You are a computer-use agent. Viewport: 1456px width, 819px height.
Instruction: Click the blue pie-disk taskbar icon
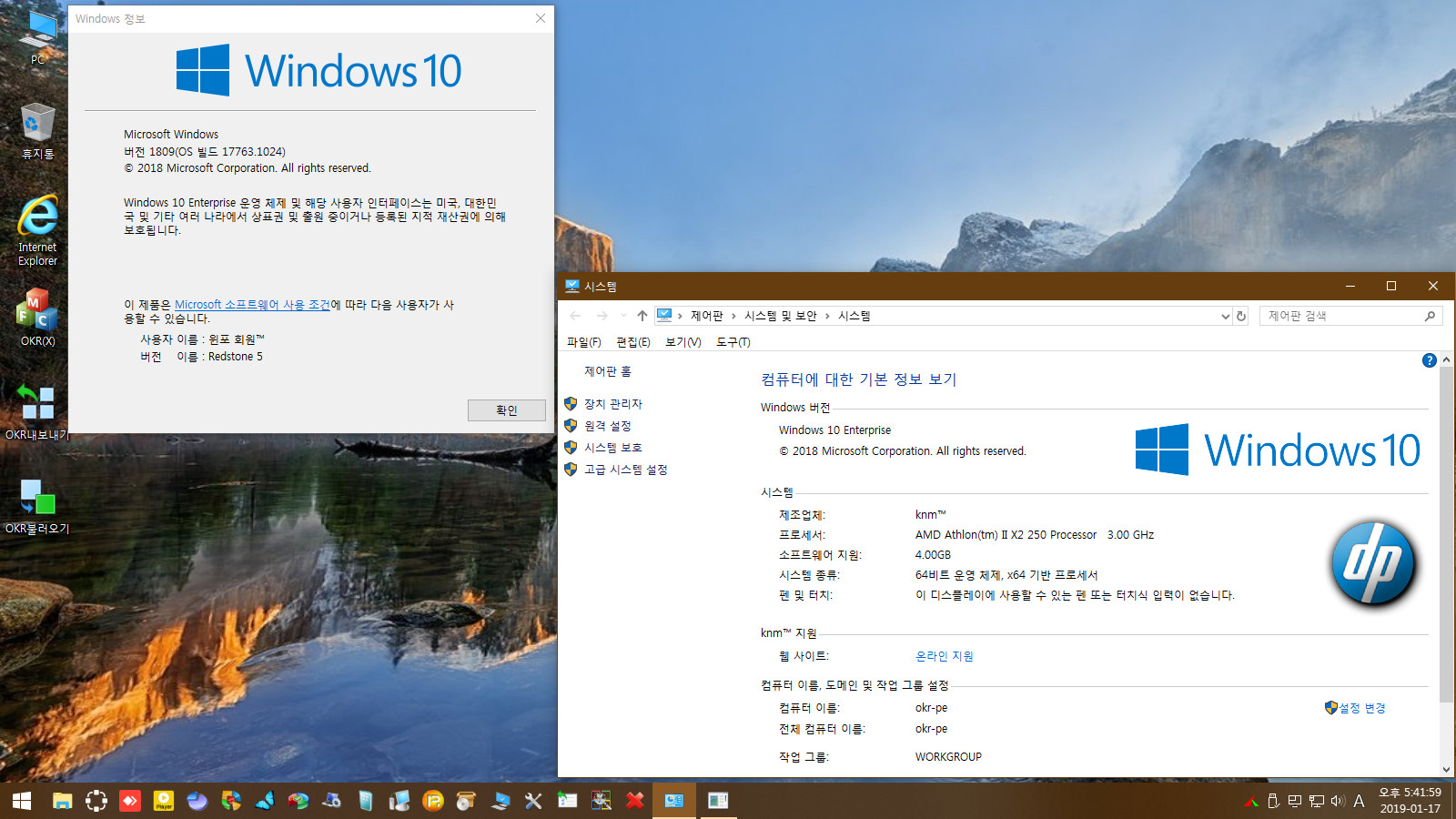(197, 801)
